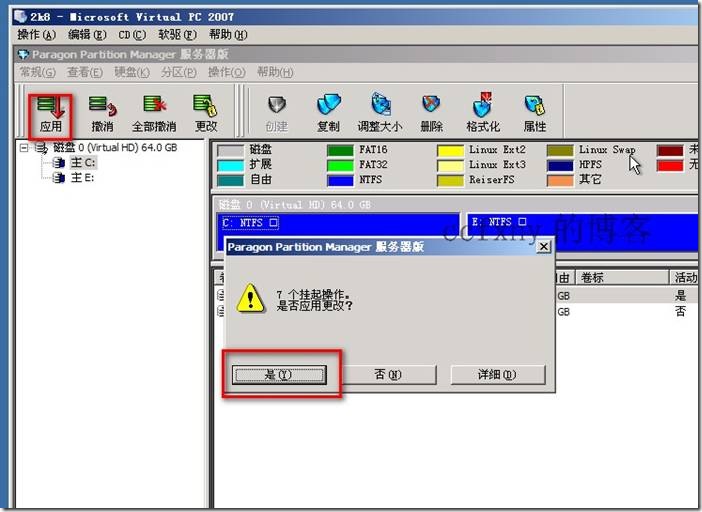Viewport: 702px width, 512px height.
Task: Open the 软驱(F) menu
Action: point(177,35)
